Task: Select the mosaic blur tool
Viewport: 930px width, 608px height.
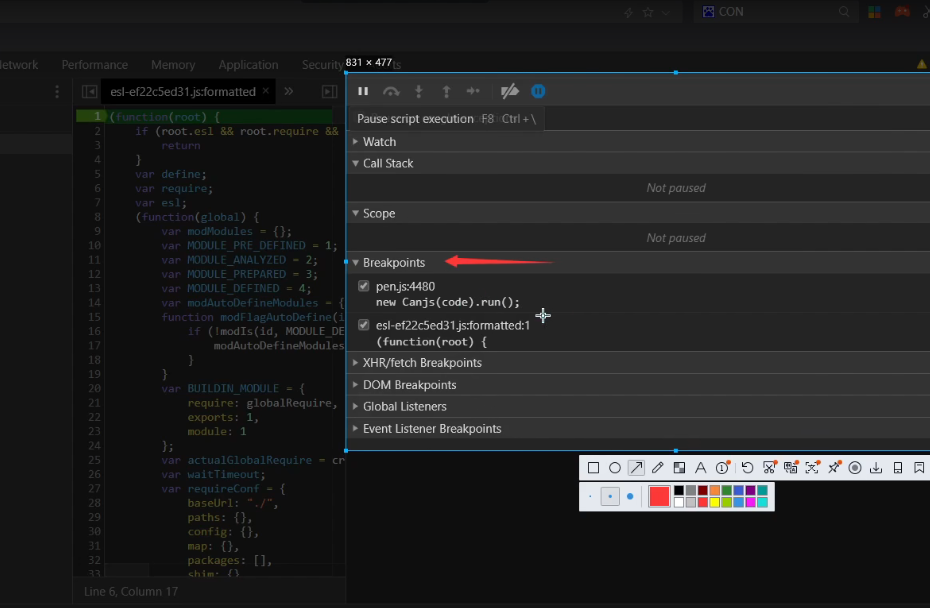Action: pyautogui.click(x=679, y=468)
